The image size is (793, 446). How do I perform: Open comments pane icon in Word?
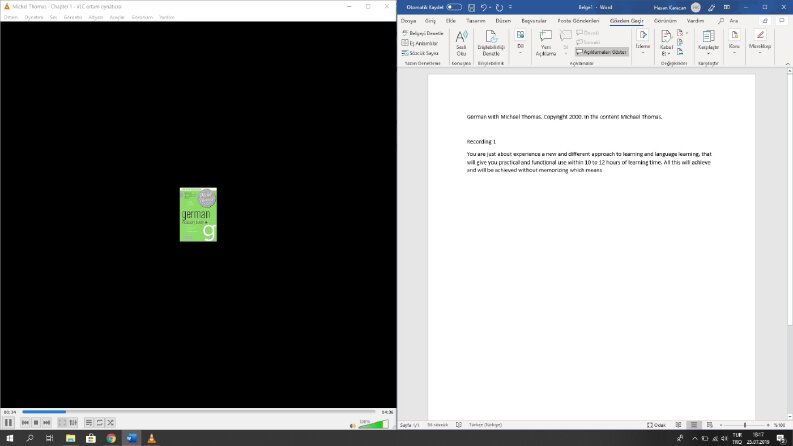coord(782,21)
